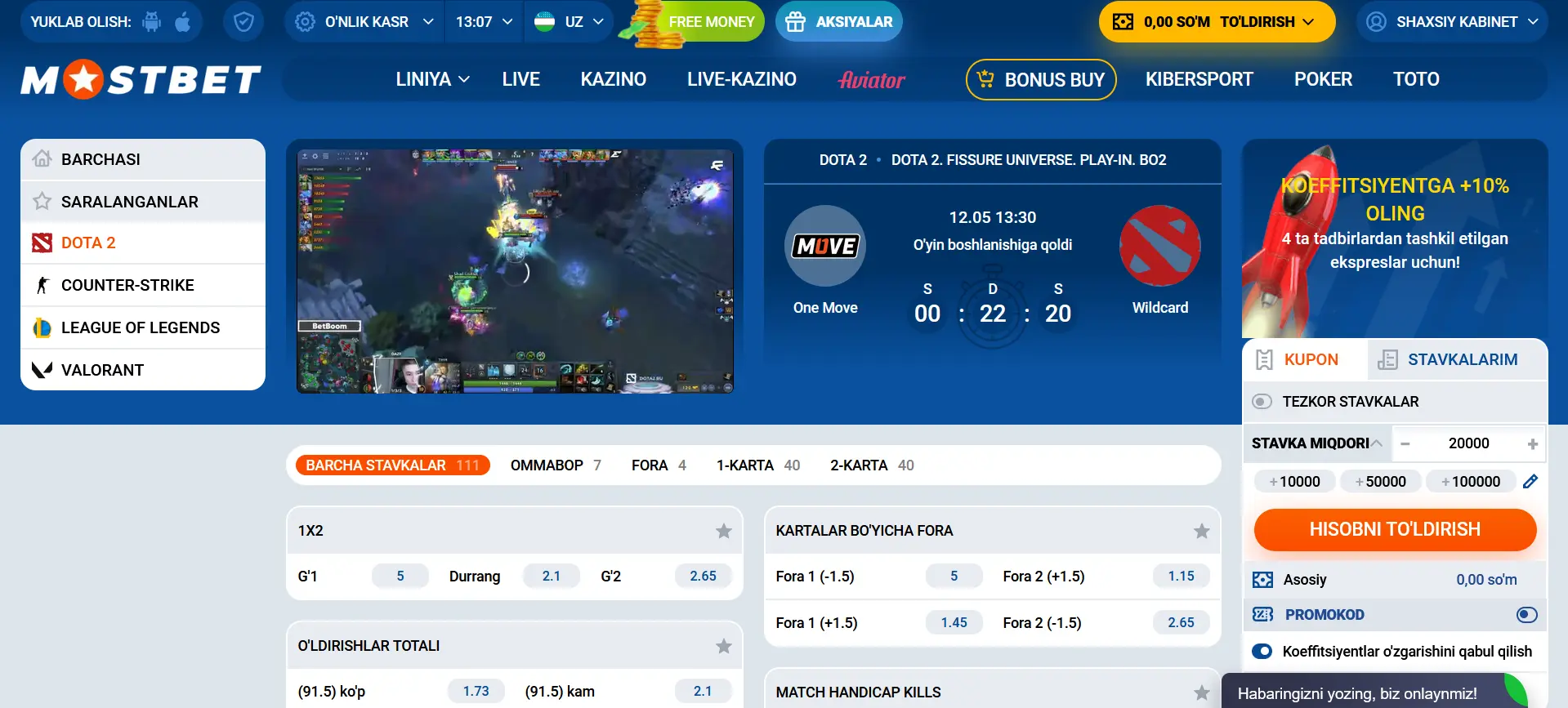Viewport: 1568px width, 708px height.
Task: Open the Poker section
Action: click(1323, 79)
